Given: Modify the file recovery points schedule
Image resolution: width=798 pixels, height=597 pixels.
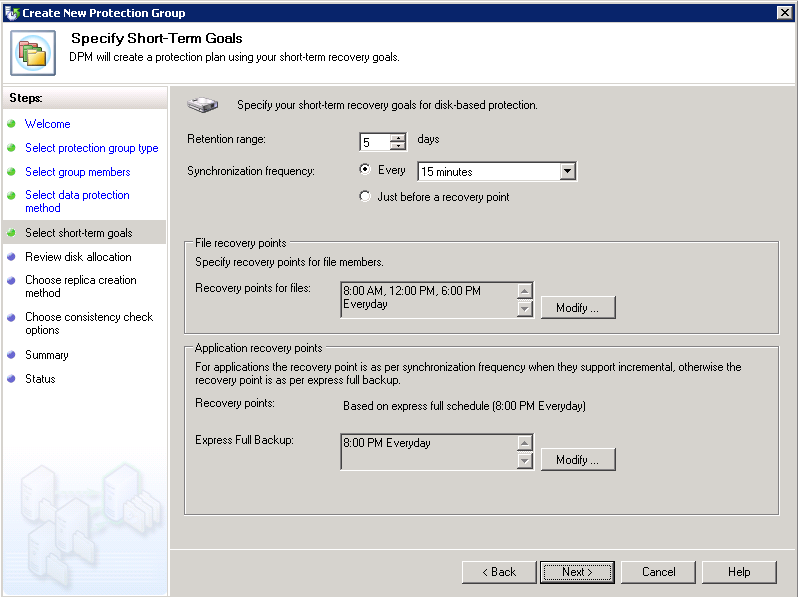Looking at the screenshot, I should [x=578, y=307].
